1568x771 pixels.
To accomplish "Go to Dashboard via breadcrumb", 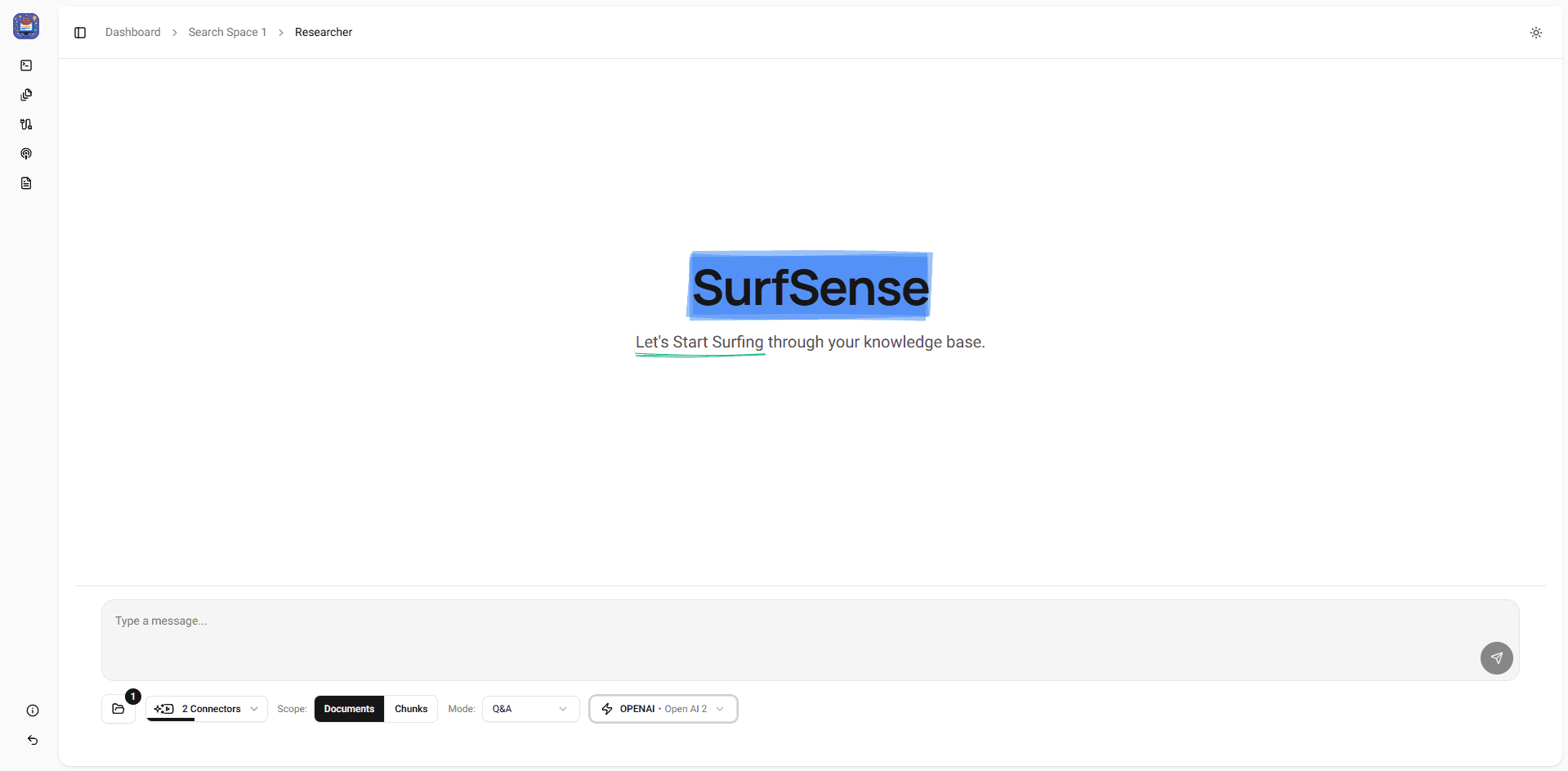I will (x=133, y=33).
